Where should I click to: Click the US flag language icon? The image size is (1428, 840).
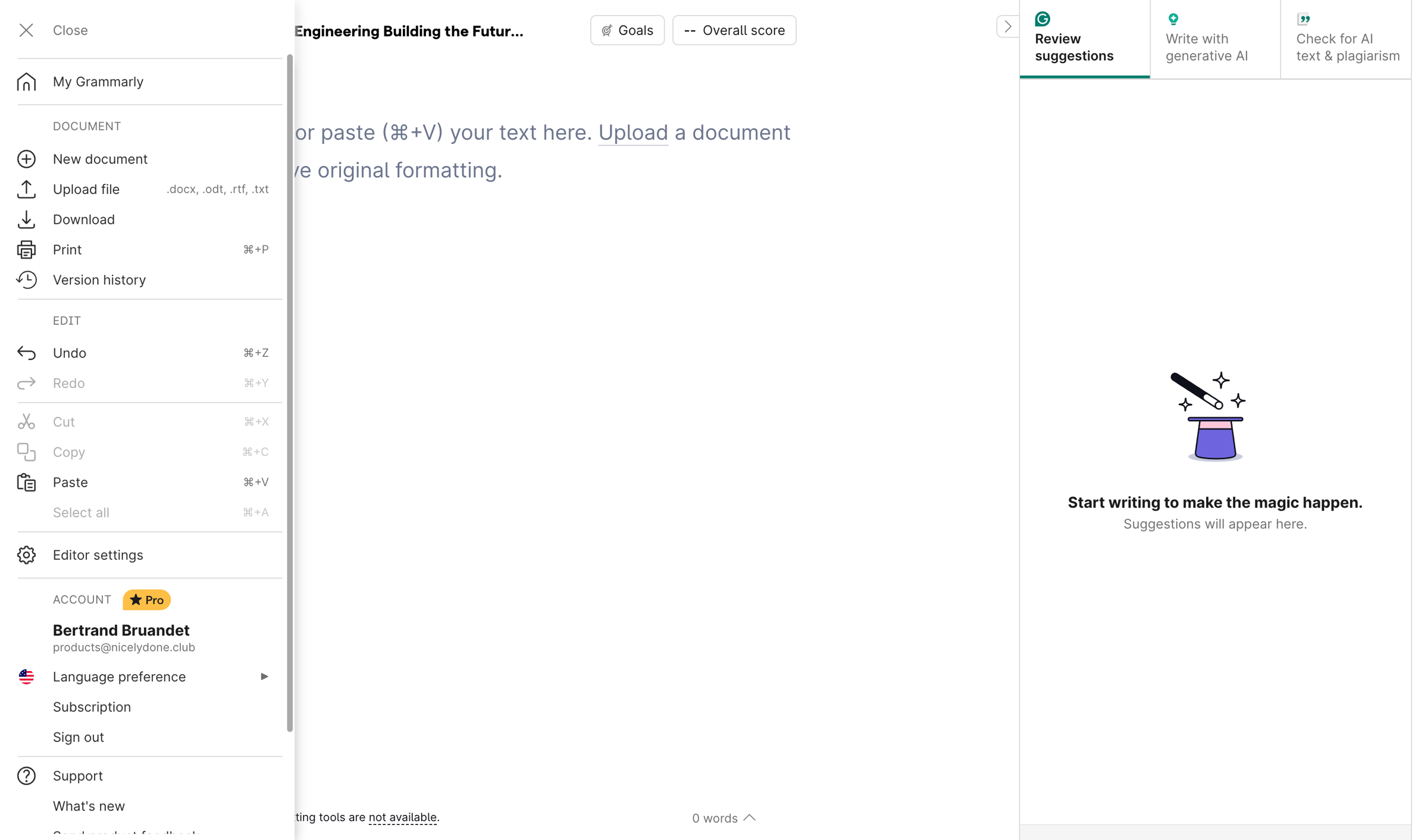click(26, 677)
